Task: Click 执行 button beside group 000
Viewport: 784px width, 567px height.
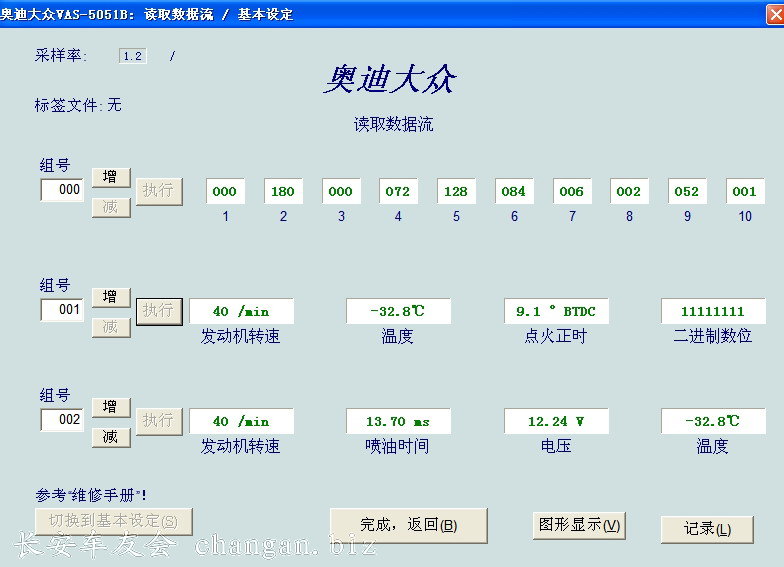Action: (x=159, y=192)
